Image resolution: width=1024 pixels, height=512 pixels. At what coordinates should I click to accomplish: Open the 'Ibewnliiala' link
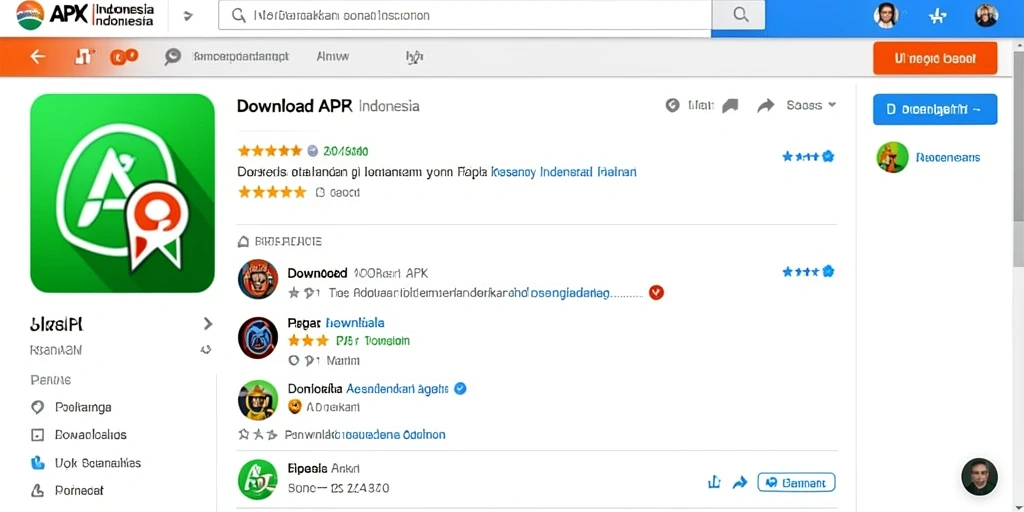[x=355, y=323]
